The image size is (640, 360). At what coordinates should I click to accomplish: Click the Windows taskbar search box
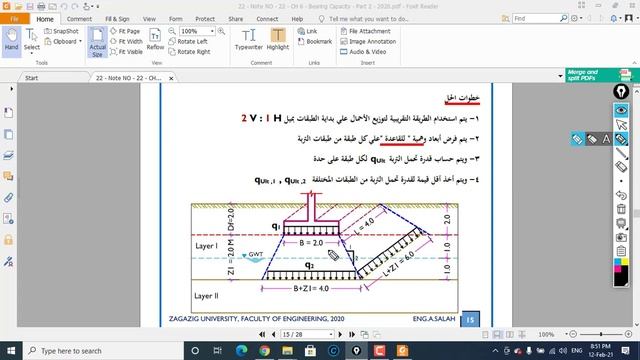pos(102,351)
